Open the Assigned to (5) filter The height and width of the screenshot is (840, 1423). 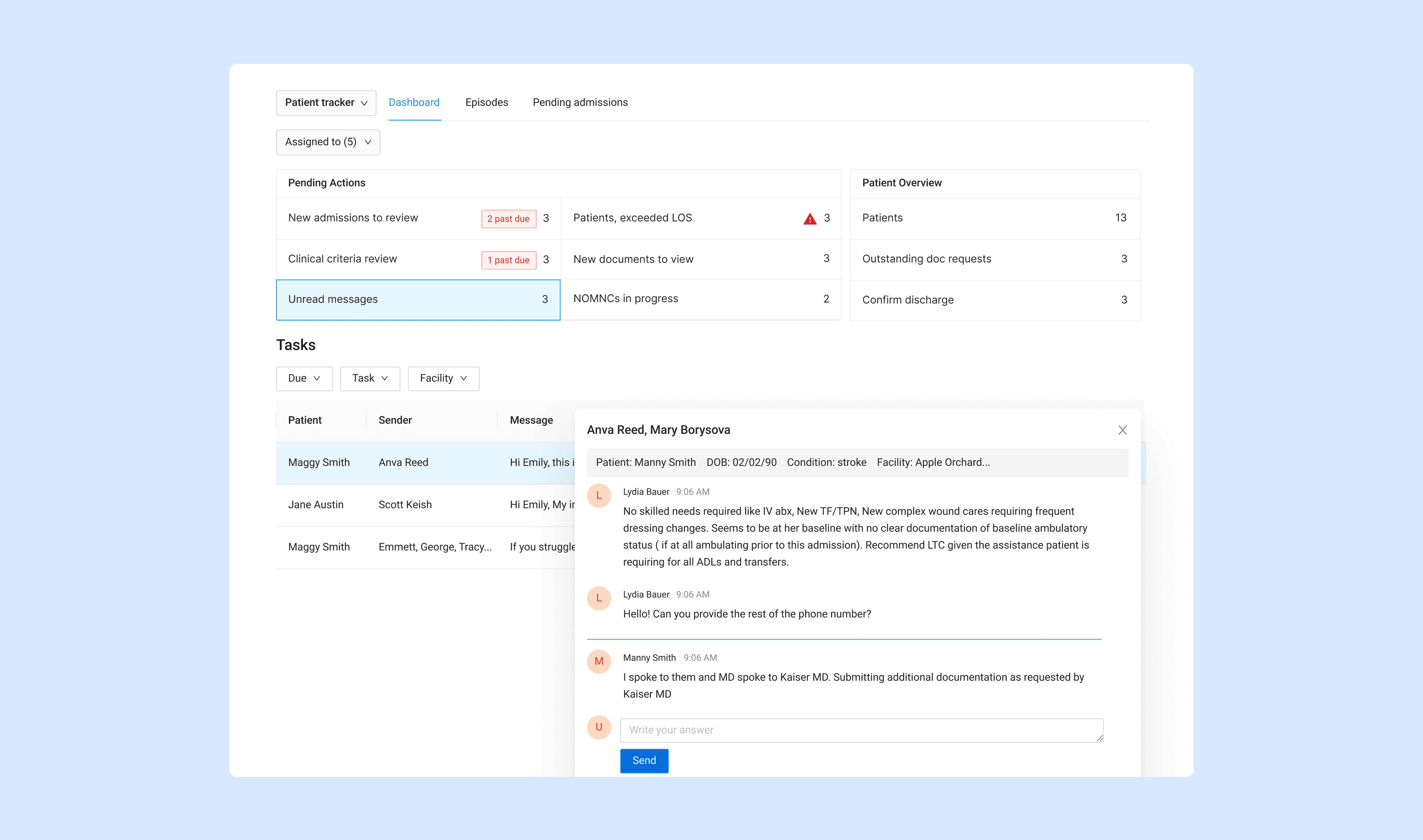pyautogui.click(x=328, y=142)
